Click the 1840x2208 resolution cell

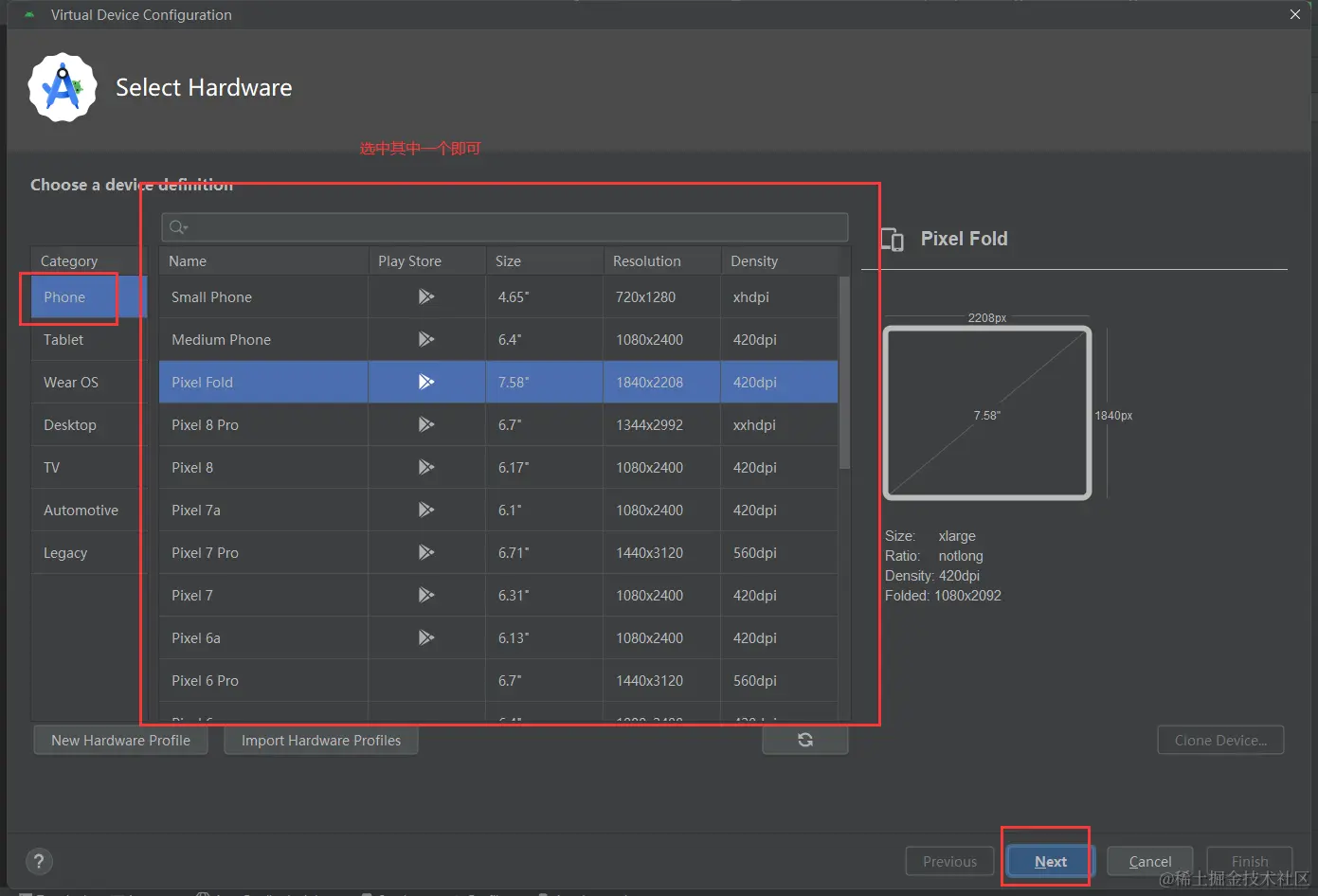(x=661, y=382)
